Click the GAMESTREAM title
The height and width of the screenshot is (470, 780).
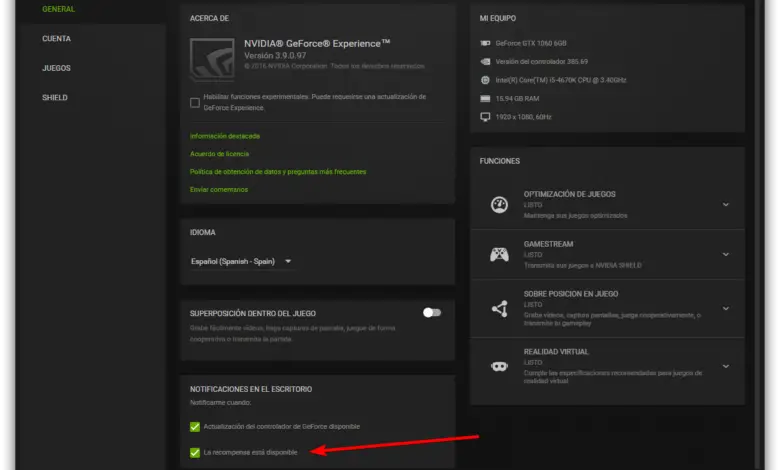[548, 244]
